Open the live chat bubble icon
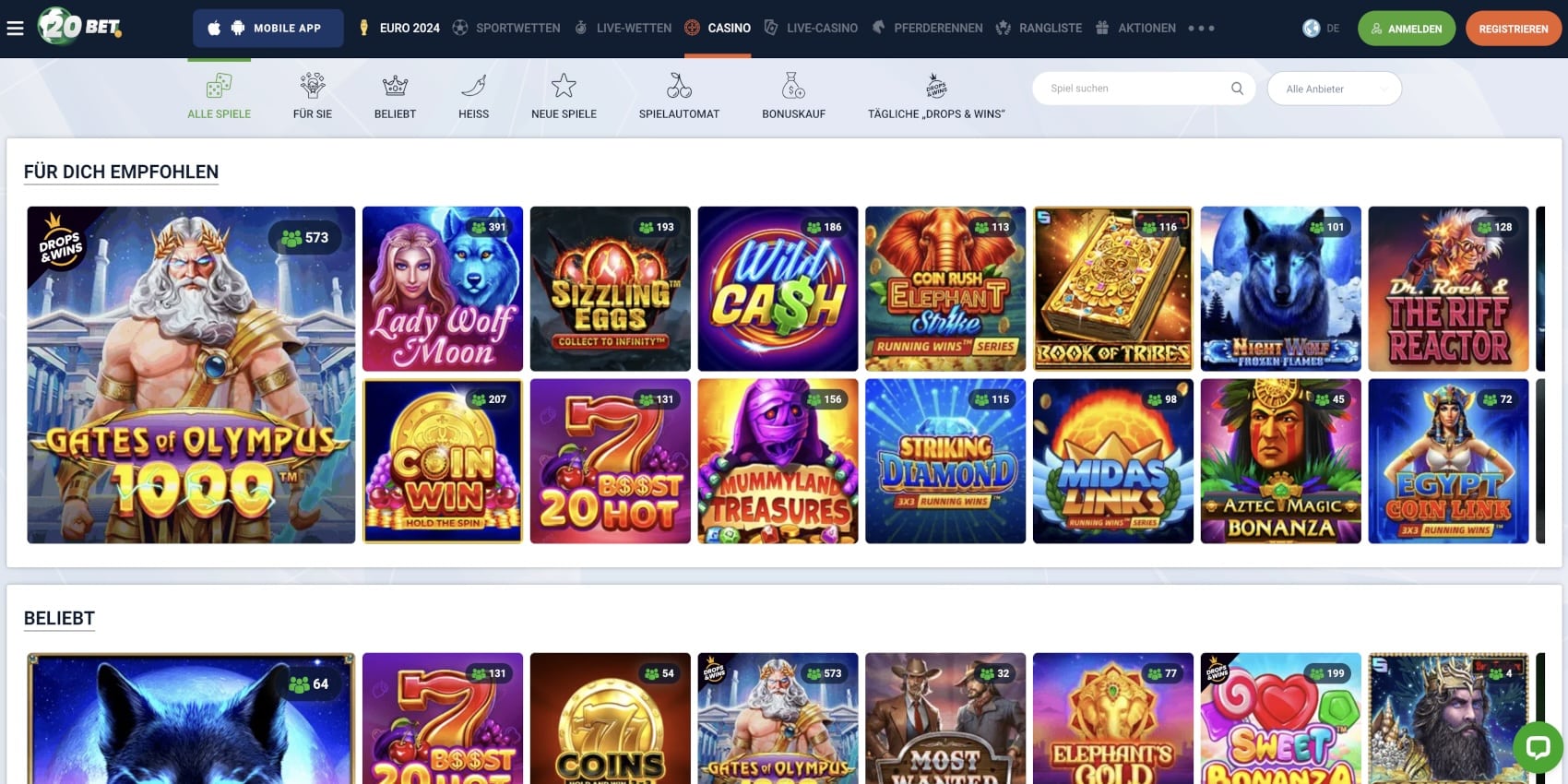The height and width of the screenshot is (784, 1568). pyautogui.click(x=1538, y=746)
